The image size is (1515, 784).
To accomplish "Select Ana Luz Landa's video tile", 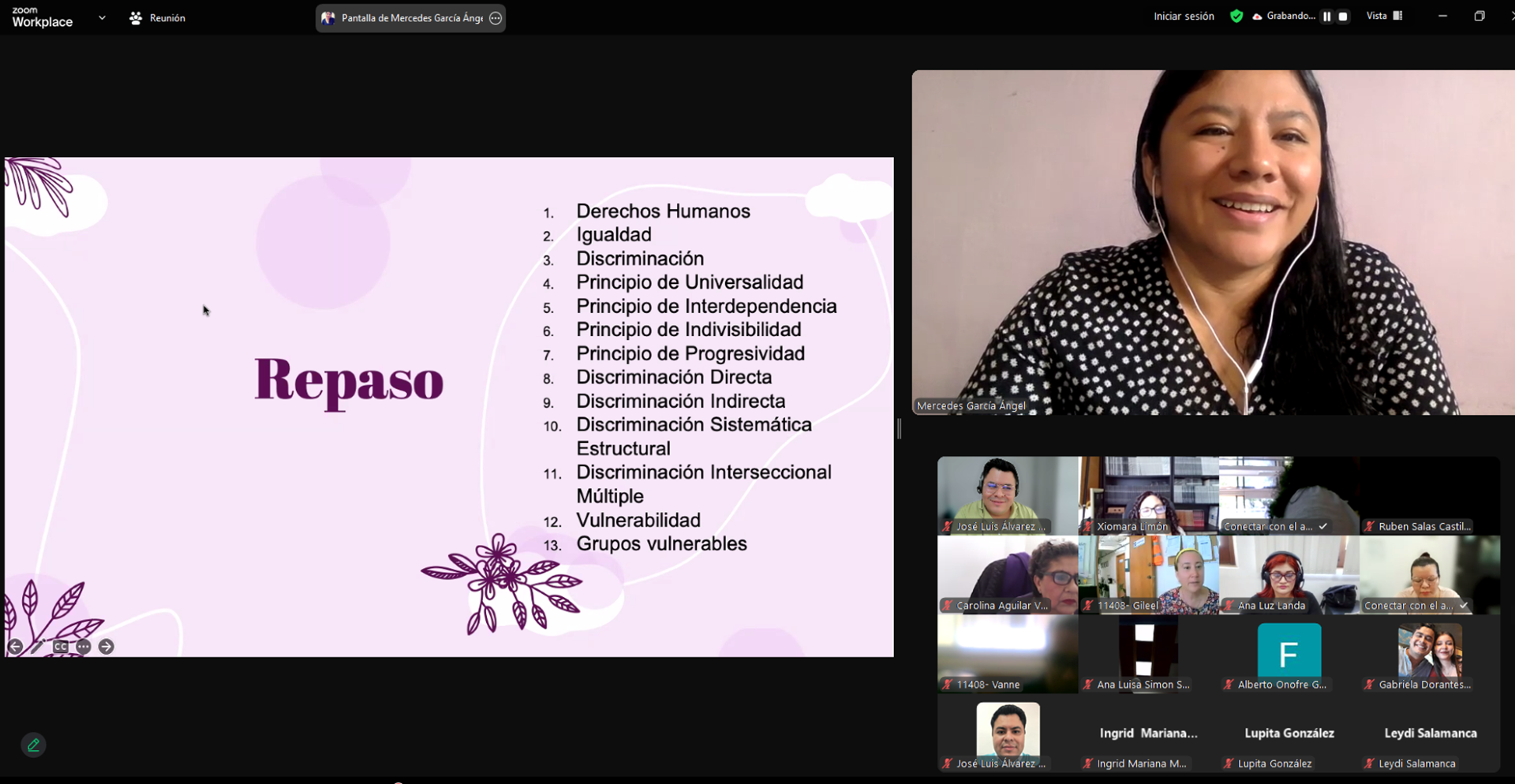I will point(1289,575).
